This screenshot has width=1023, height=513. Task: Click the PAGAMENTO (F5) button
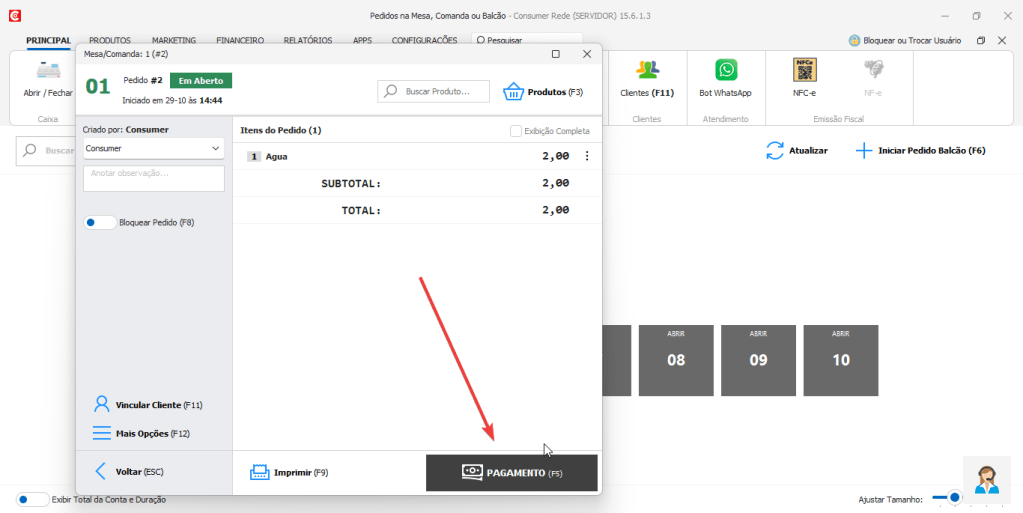coord(512,473)
